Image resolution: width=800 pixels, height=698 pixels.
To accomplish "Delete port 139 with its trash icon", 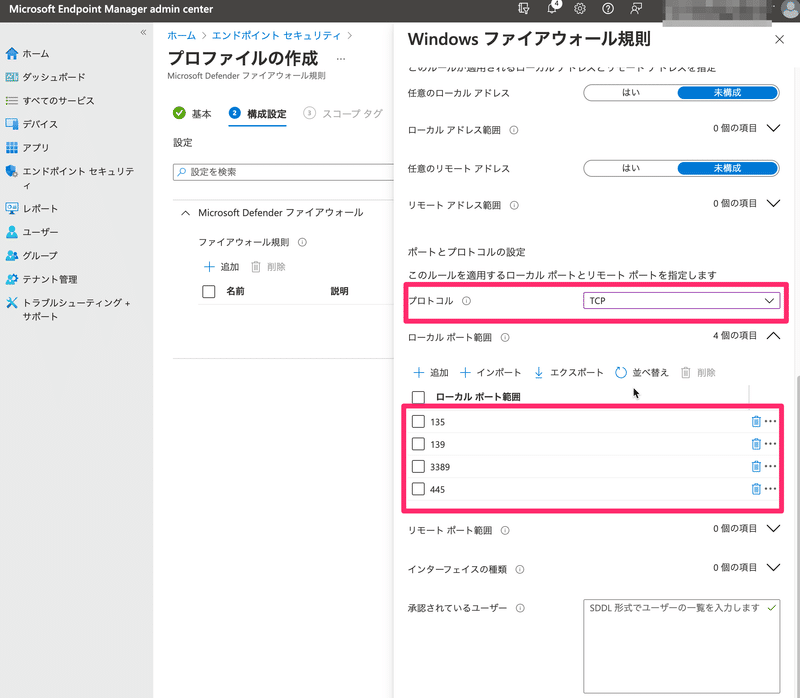I will (x=756, y=444).
